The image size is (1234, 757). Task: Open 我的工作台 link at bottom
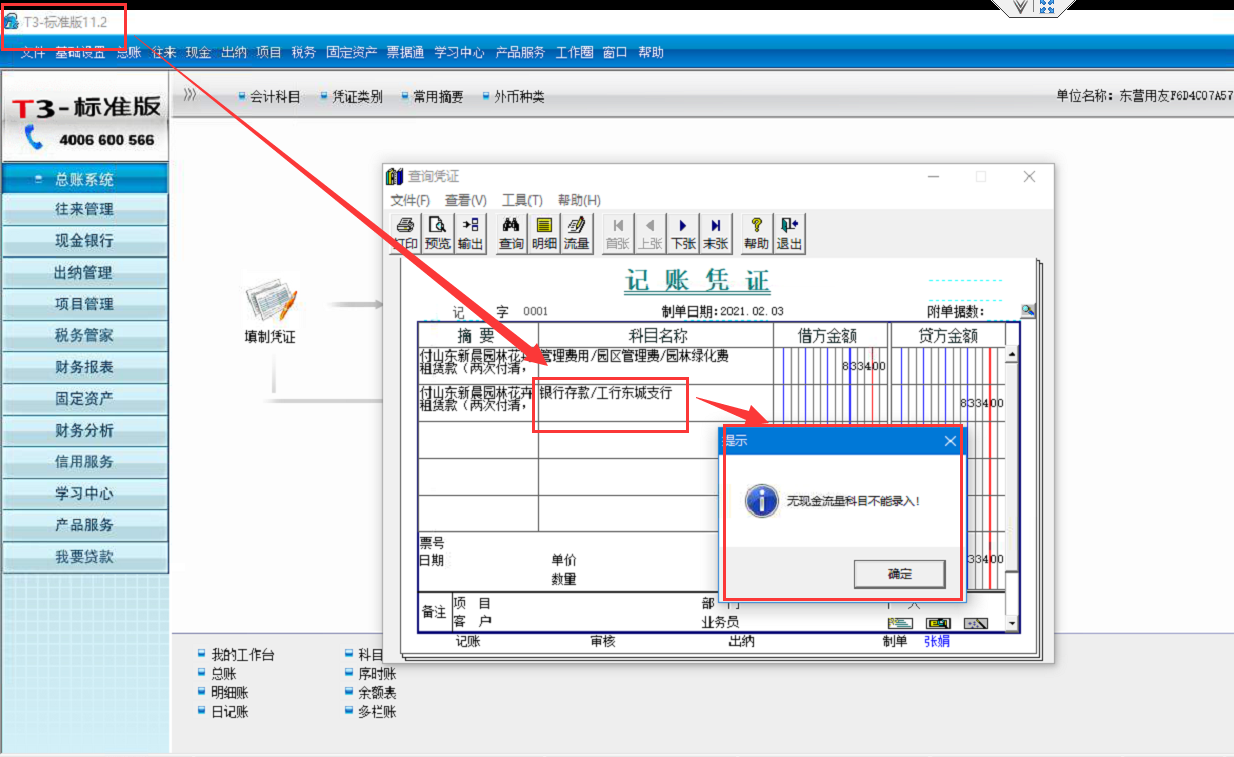(x=242, y=655)
